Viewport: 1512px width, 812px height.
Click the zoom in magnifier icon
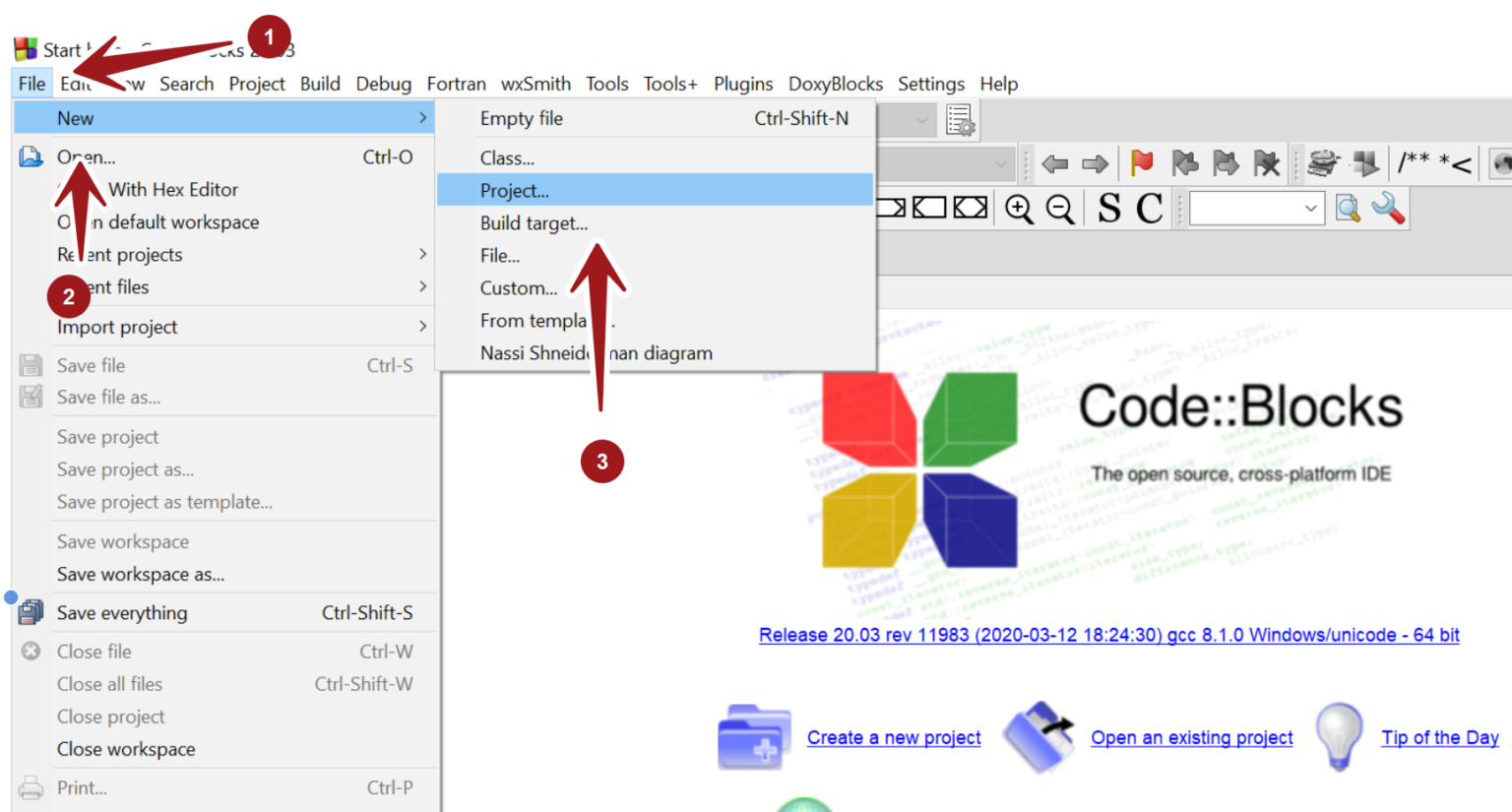pyautogui.click(x=1019, y=209)
